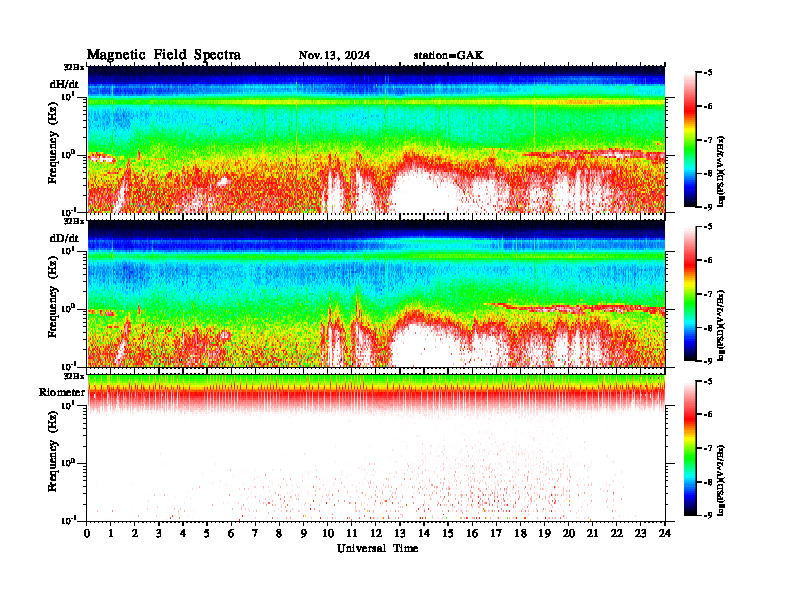Click hour '20' on the Universal Time axis
Image resolution: width=792 pixels, height=612 pixels.
(568, 534)
